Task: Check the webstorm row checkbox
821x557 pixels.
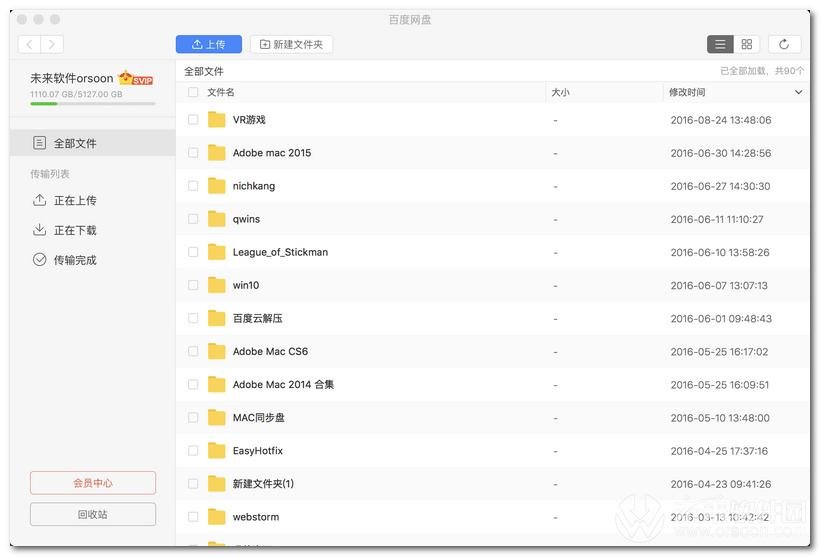Action: point(193,517)
